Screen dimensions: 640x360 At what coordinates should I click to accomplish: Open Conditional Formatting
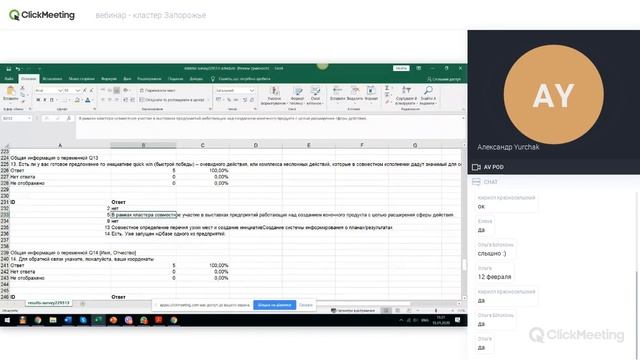point(274,96)
